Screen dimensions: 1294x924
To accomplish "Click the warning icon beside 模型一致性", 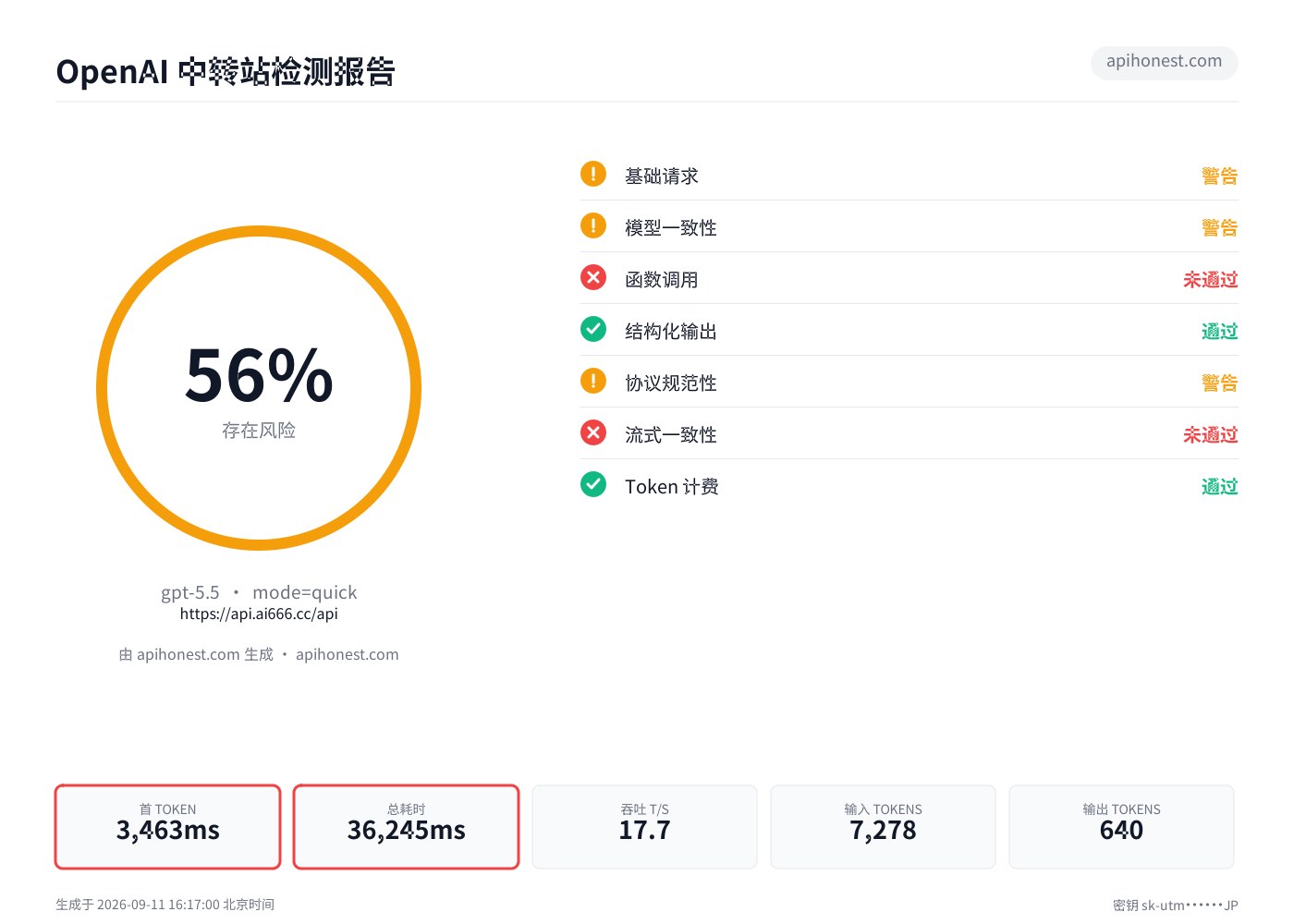I will (593, 225).
